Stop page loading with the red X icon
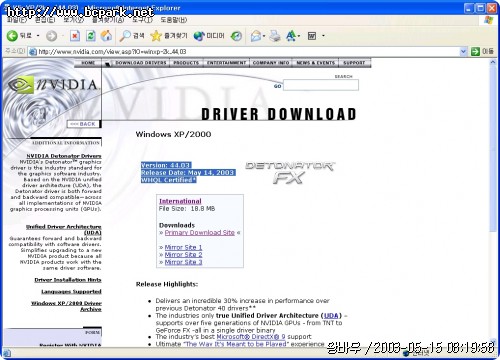 pos(75,36)
